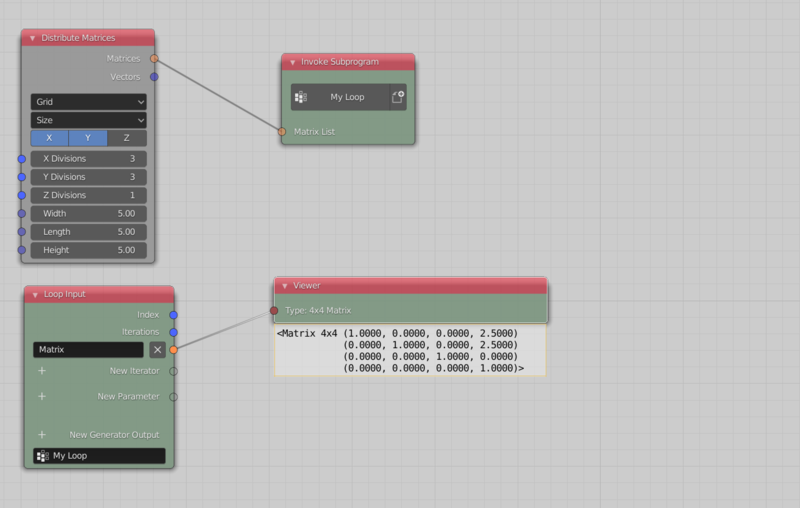Click the "Type: 4x4 Matrix" label
The height and width of the screenshot is (508, 800).
(x=318, y=311)
